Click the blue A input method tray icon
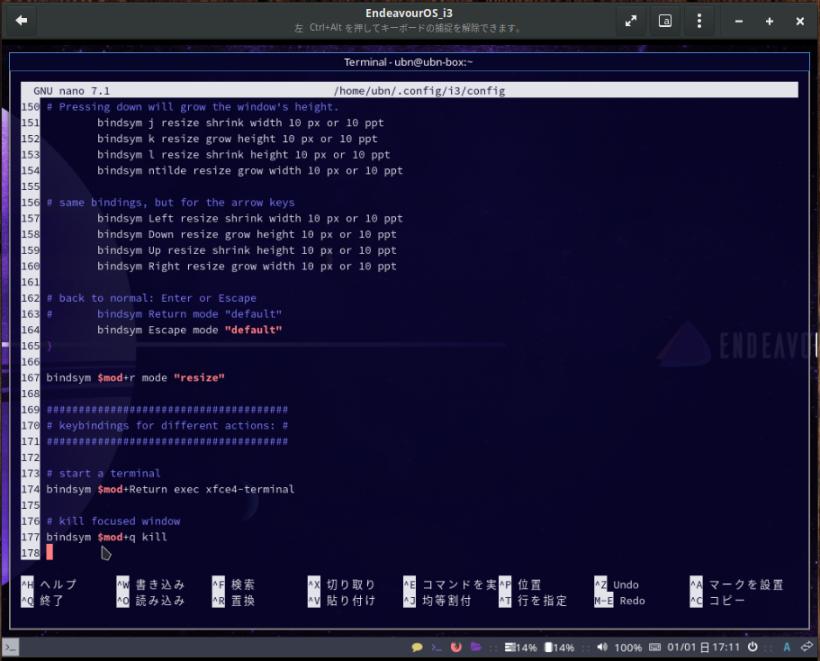 787,647
